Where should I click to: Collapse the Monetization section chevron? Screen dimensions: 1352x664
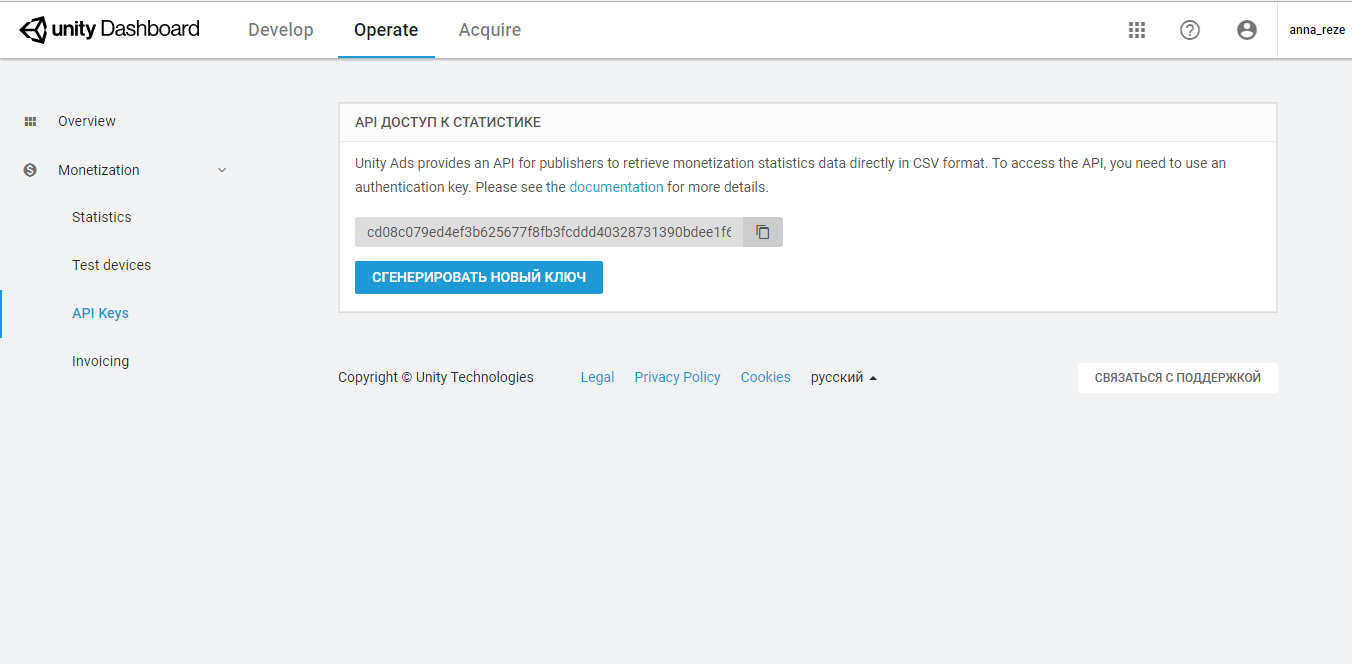(x=222, y=170)
